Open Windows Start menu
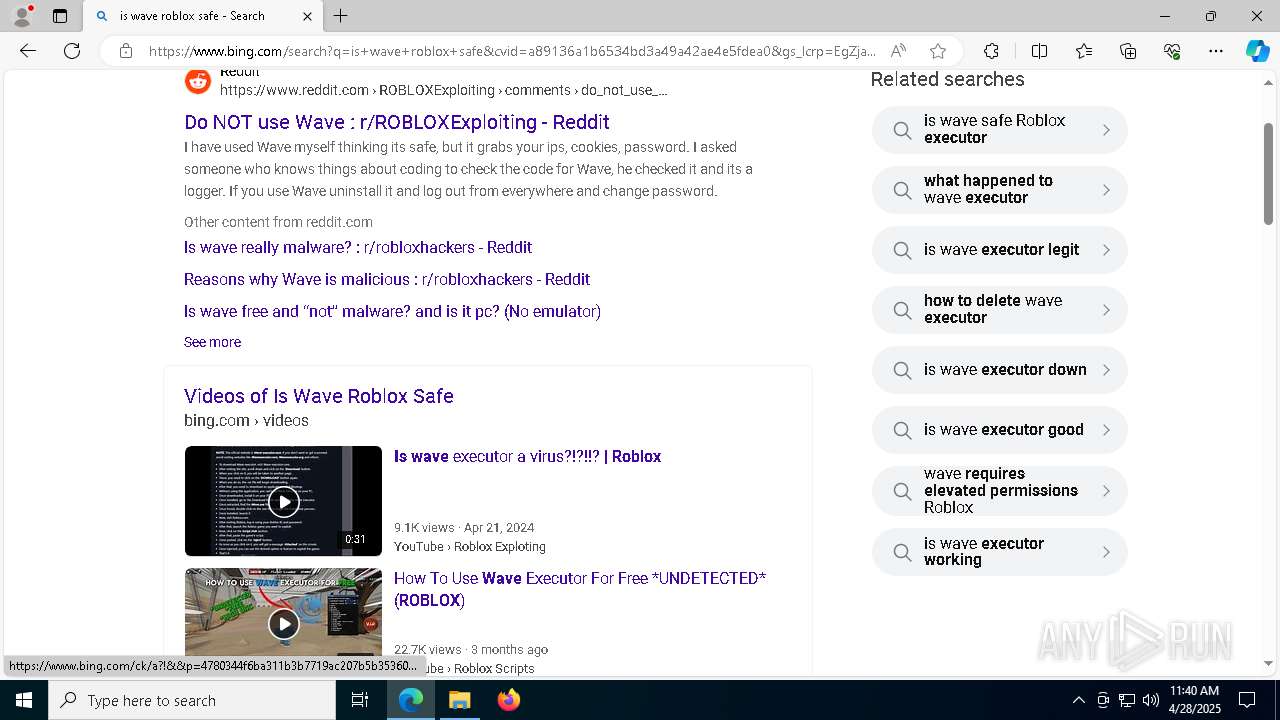1280x720 pixels. (24, 700)
